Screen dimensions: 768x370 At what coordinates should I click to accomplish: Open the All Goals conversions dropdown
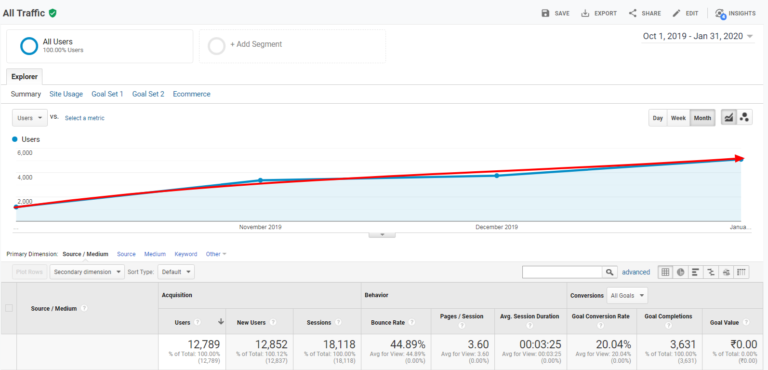click(627, 296)
